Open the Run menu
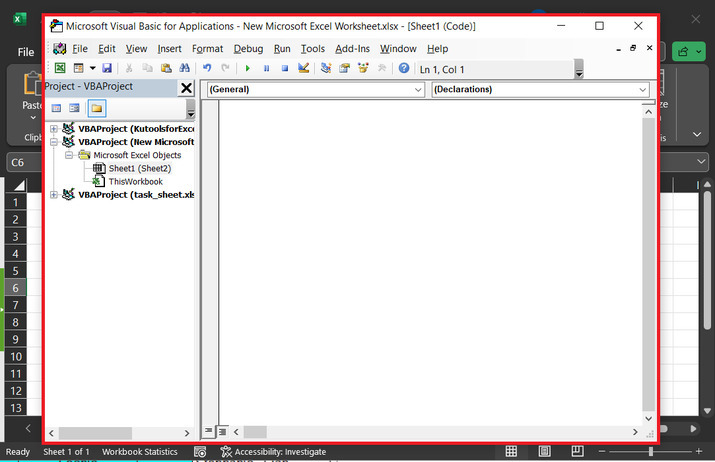The height and width of the screenshot is (462, 715). (282, 49)
